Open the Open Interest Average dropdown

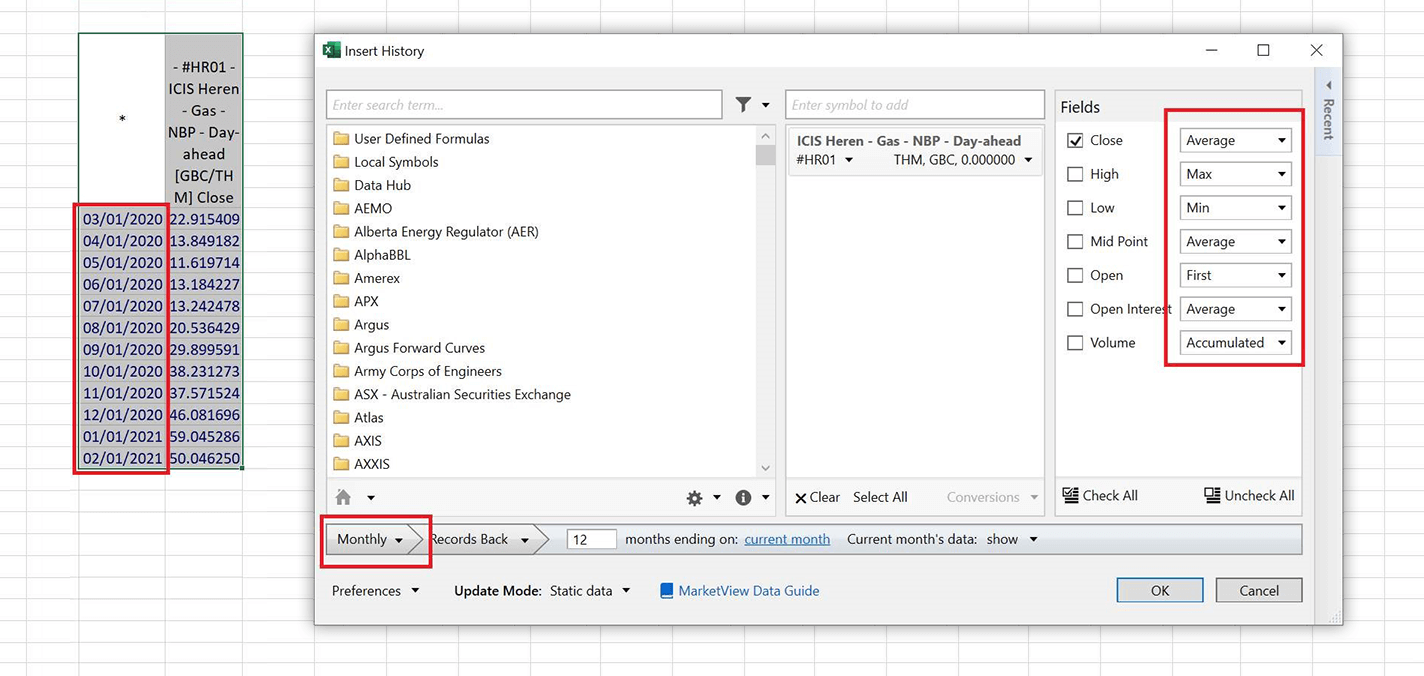[1235, 309]
